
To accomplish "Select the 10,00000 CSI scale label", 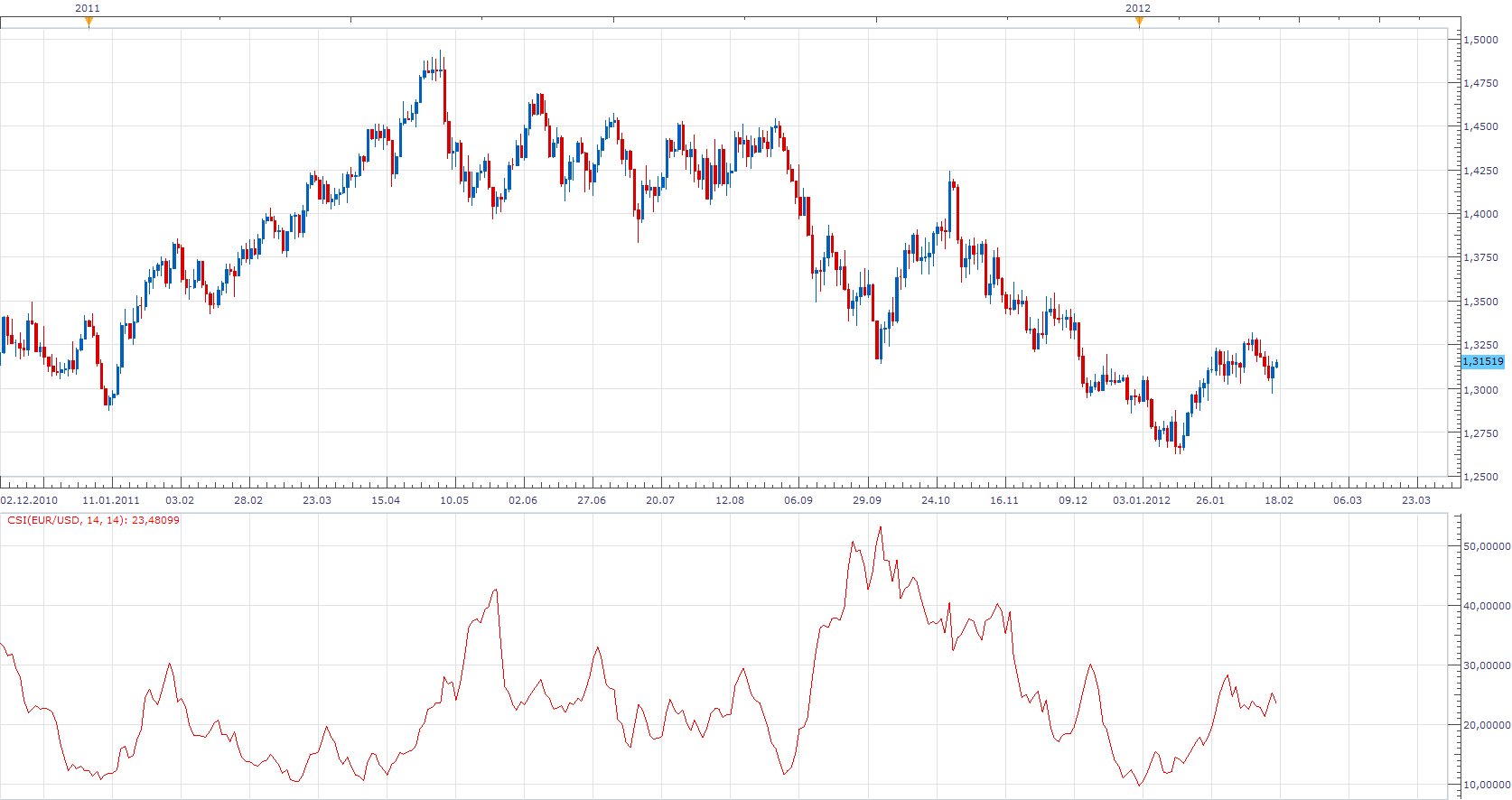I will (x=1487, y=785).
